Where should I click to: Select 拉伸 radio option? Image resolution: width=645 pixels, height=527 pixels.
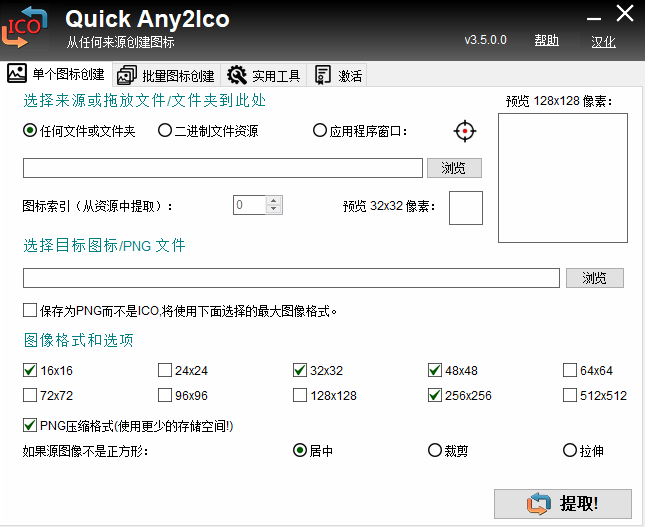tap(583, 451)
